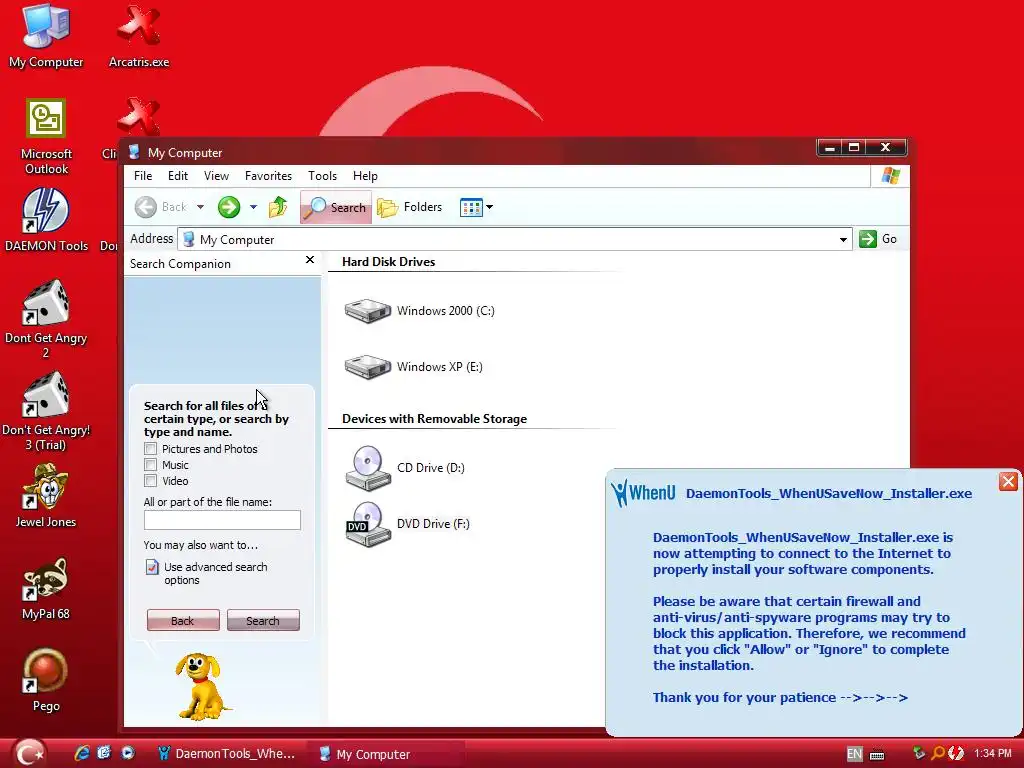Open DVD Drive (F:)
Viewport: 1024px width, 768px height.
tap(408, 524)
